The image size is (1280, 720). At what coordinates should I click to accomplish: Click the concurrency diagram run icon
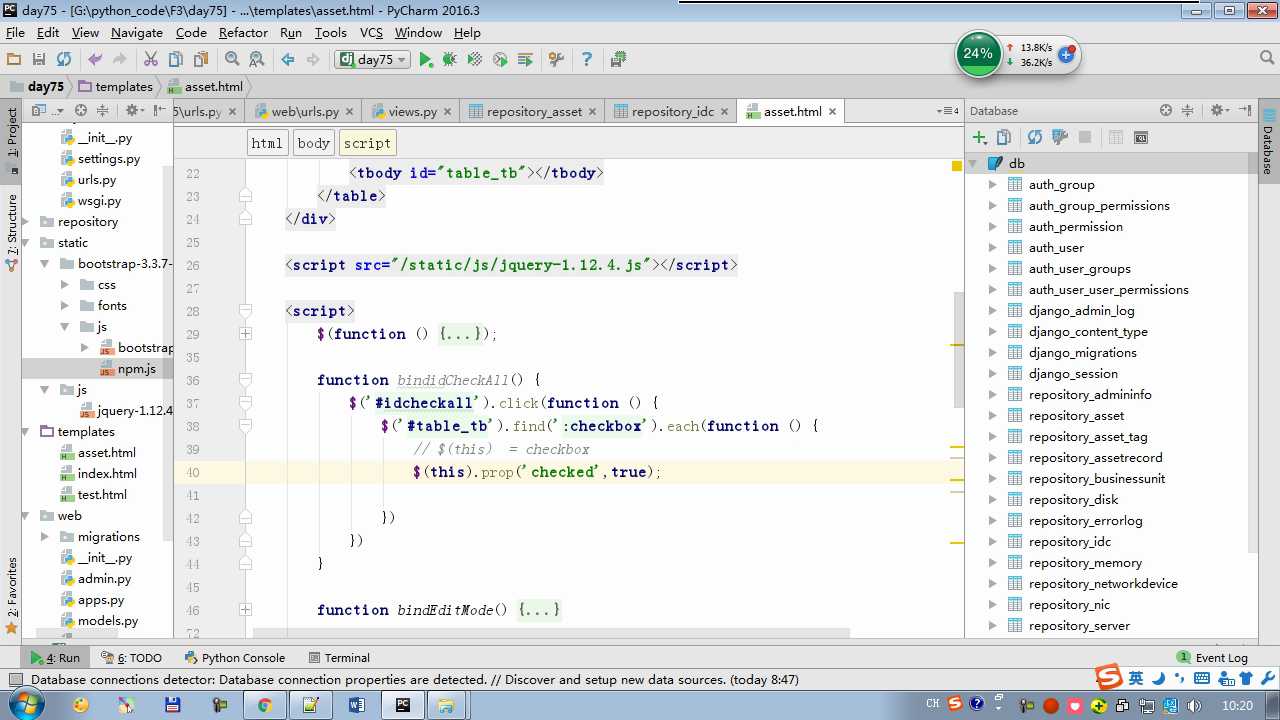525,60
